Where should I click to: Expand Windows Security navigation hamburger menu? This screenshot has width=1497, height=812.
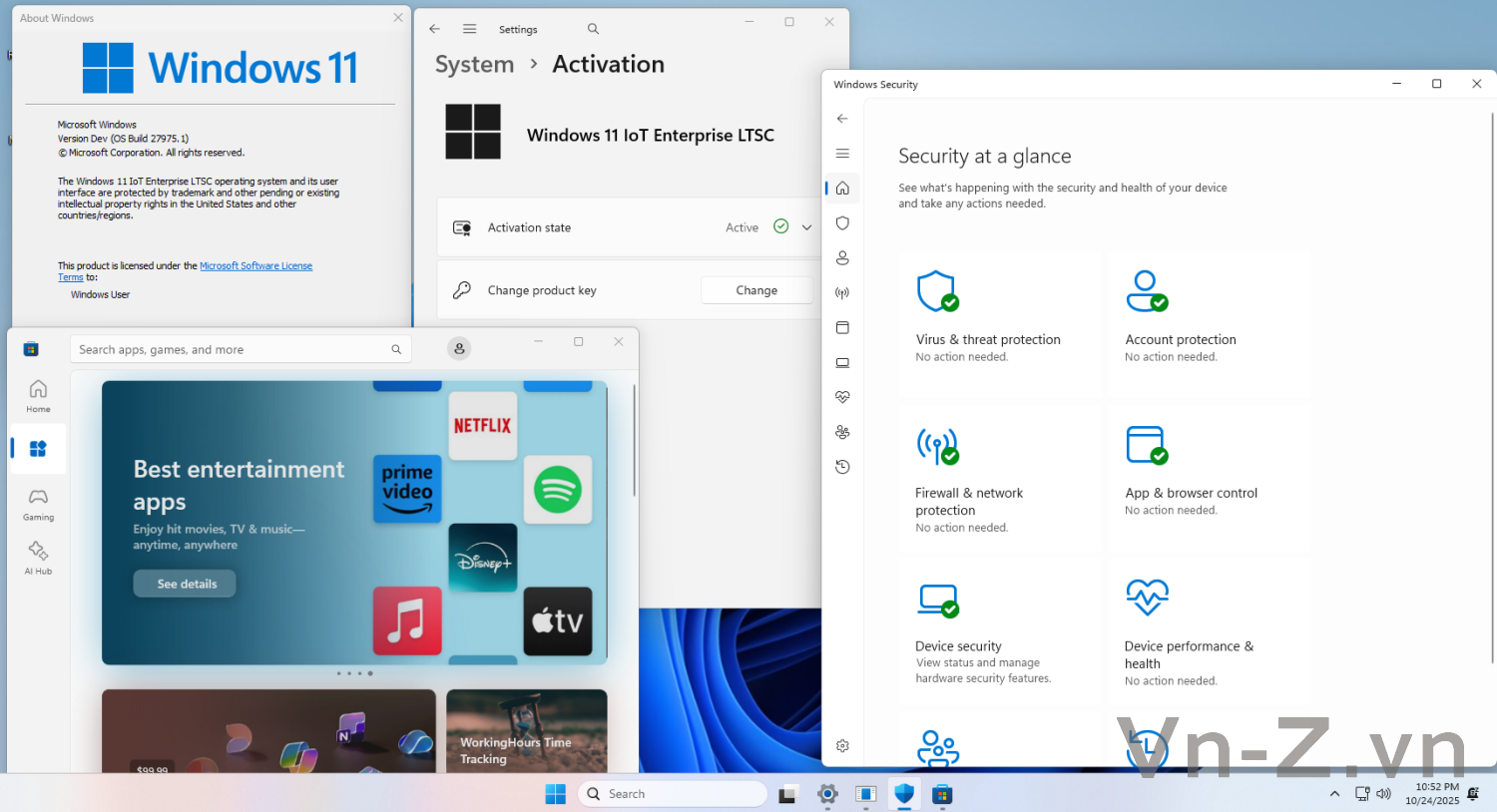[x=842, y=154]
